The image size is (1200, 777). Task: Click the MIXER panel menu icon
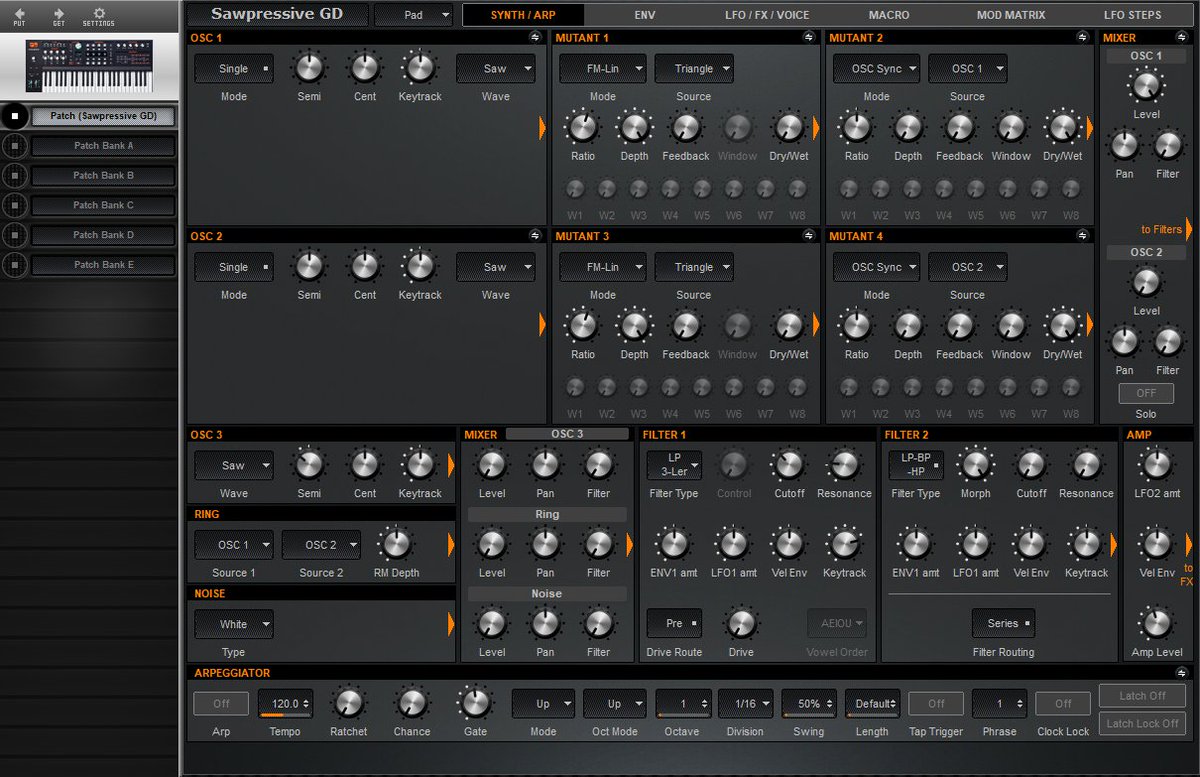coord(1180,37)
